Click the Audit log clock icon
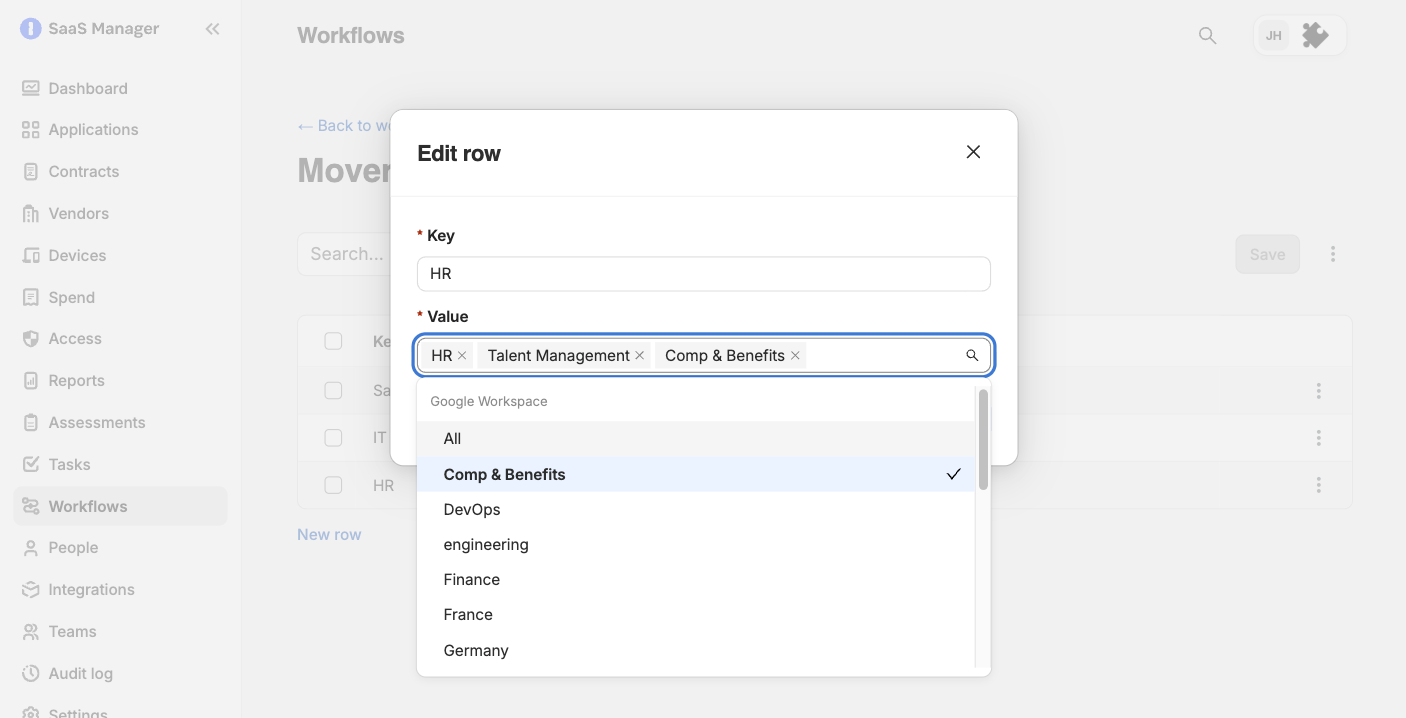This screenshot has height=718, width=1406. tap(31, 674)
